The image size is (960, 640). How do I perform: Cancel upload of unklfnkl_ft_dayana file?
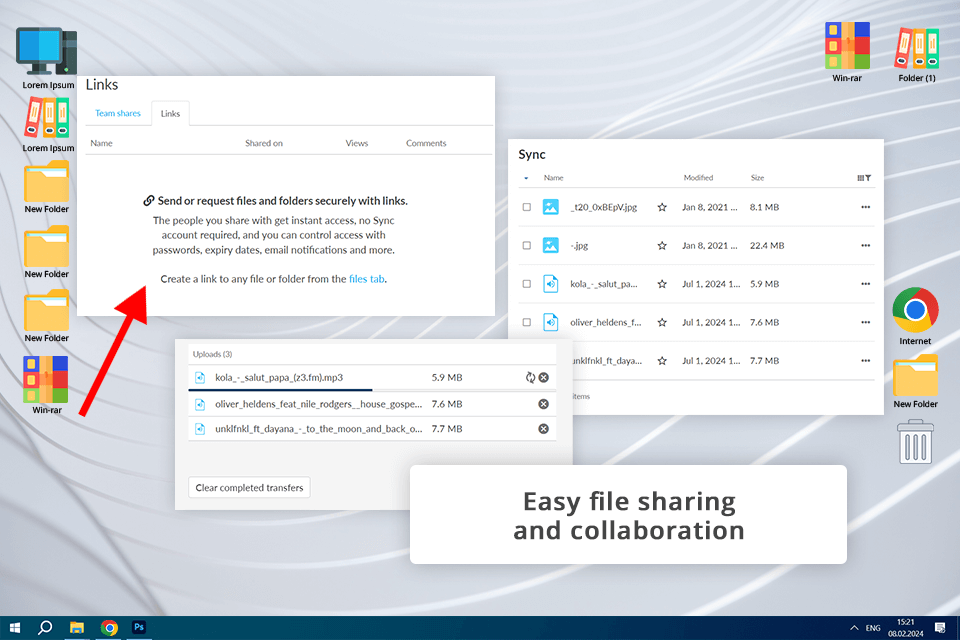point(543,429)
